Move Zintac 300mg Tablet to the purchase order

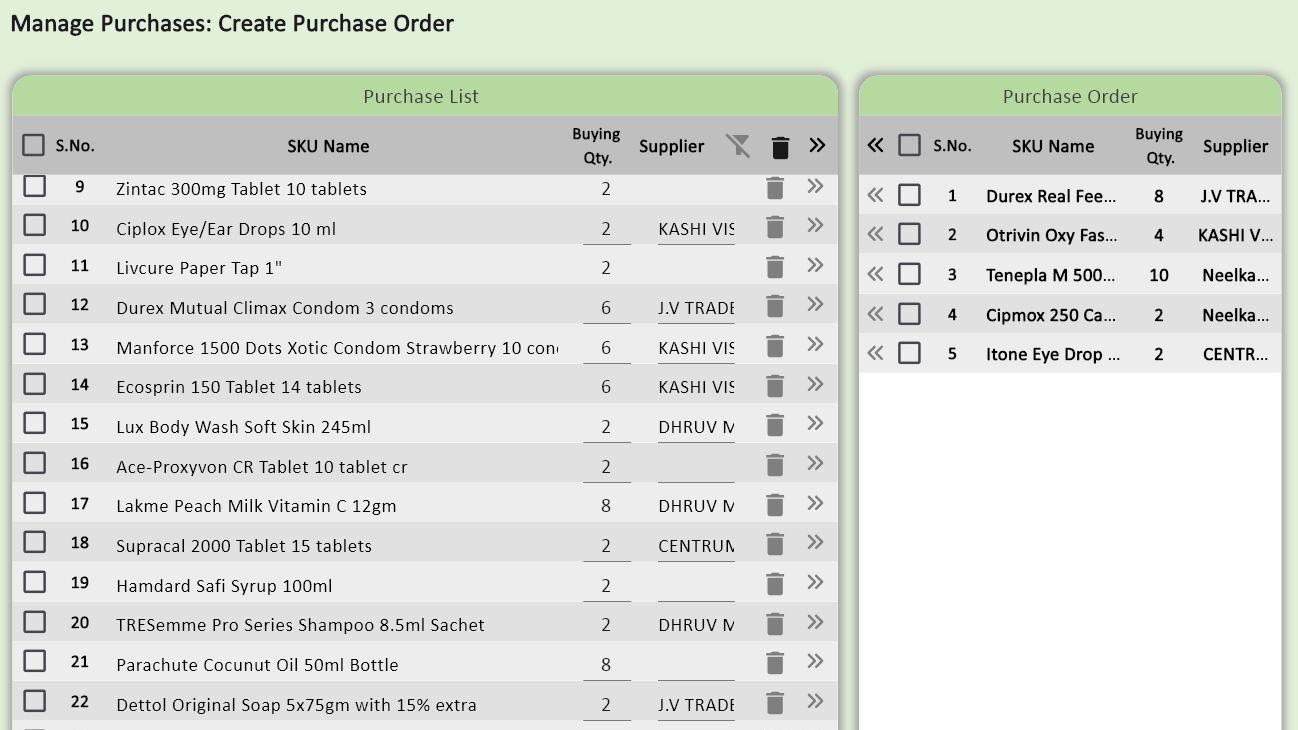point(815,186)
